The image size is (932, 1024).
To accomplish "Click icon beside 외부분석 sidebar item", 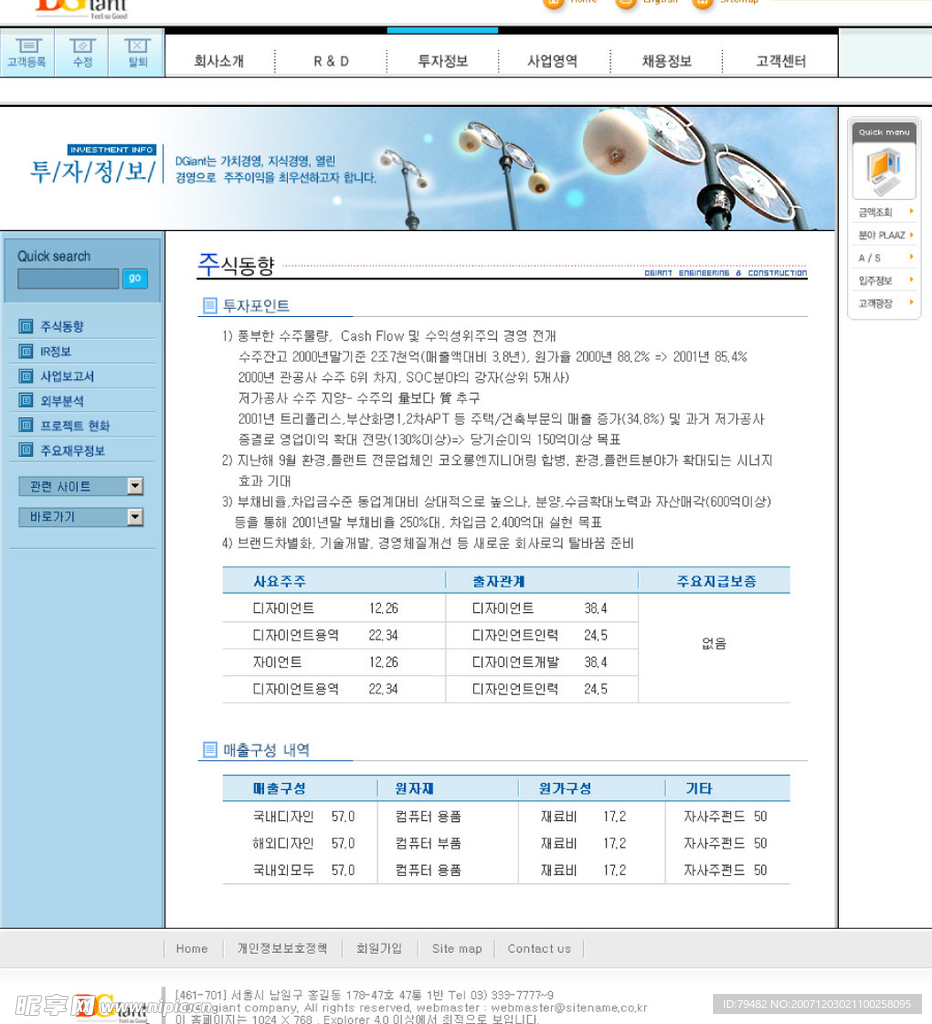I will (x=25, y=400).
